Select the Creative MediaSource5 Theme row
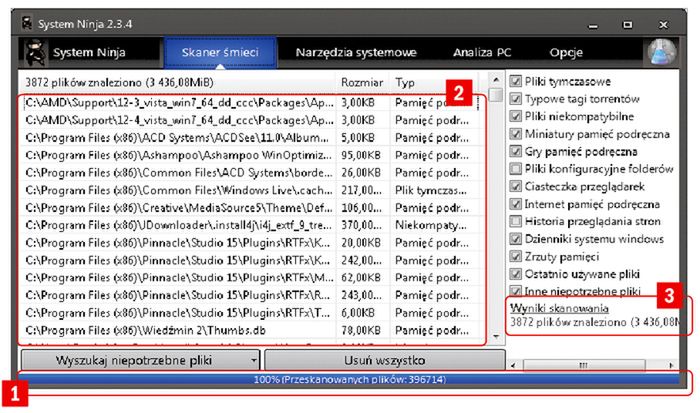This screenshot has width=700, height=413. point(251,208)
